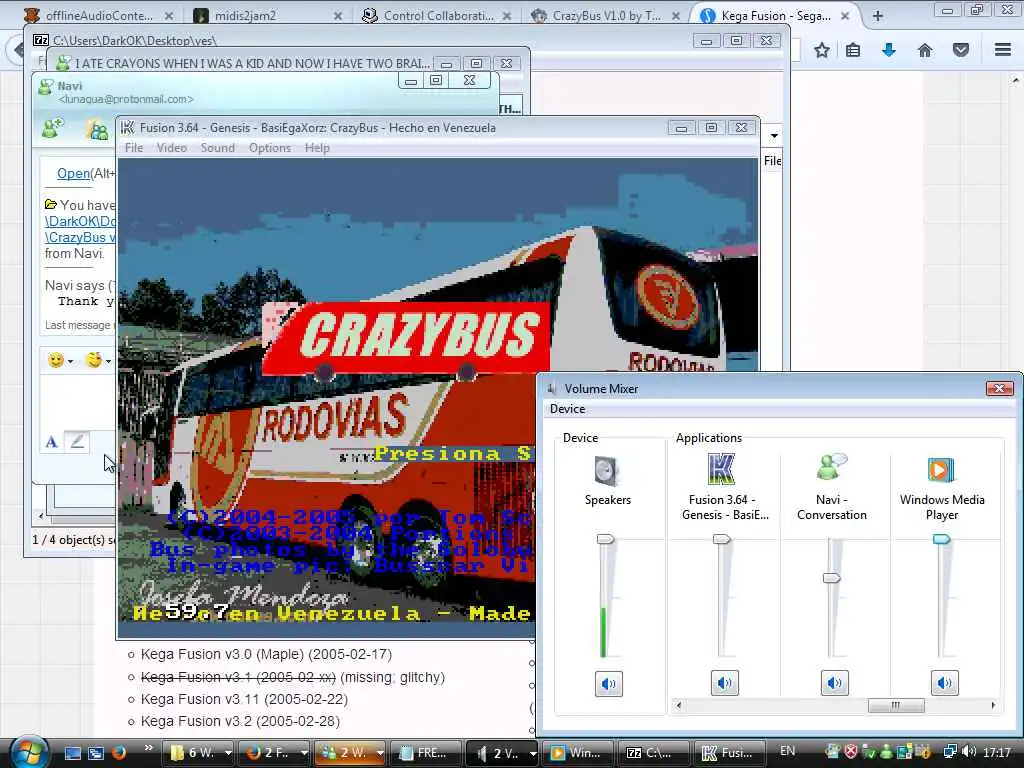Open the File menu in Fusion
This screenshot has width=1024, height=768.
click(x=134, y=148)
